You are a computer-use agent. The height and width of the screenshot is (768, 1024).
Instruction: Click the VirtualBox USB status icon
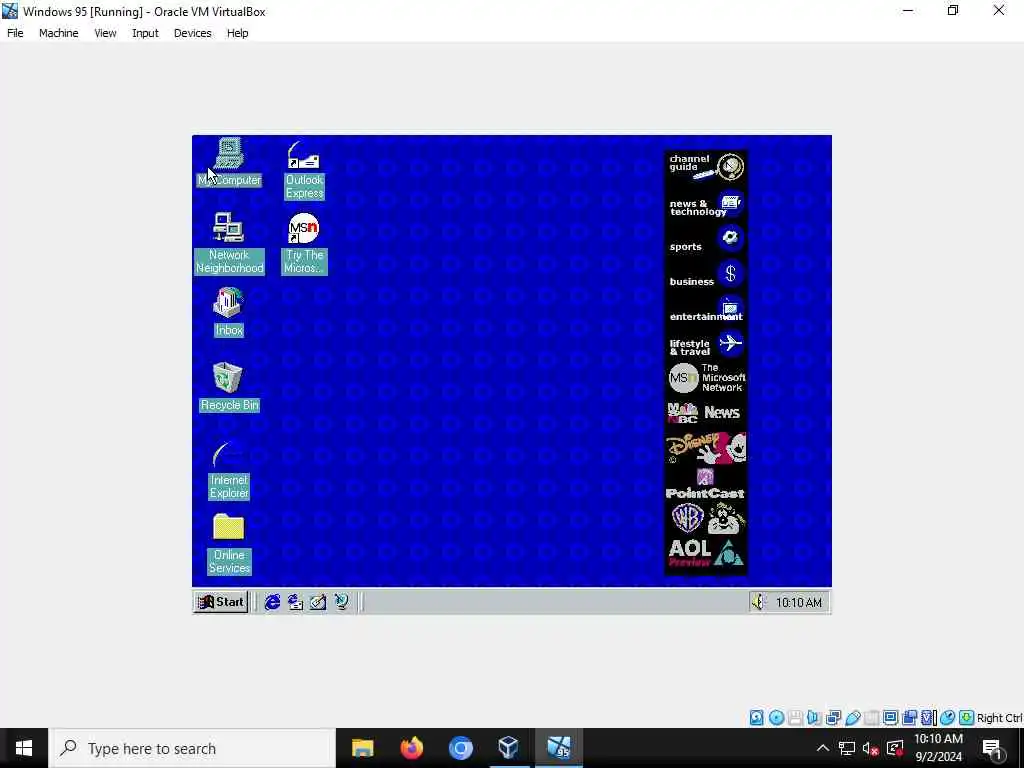(853, 718)
